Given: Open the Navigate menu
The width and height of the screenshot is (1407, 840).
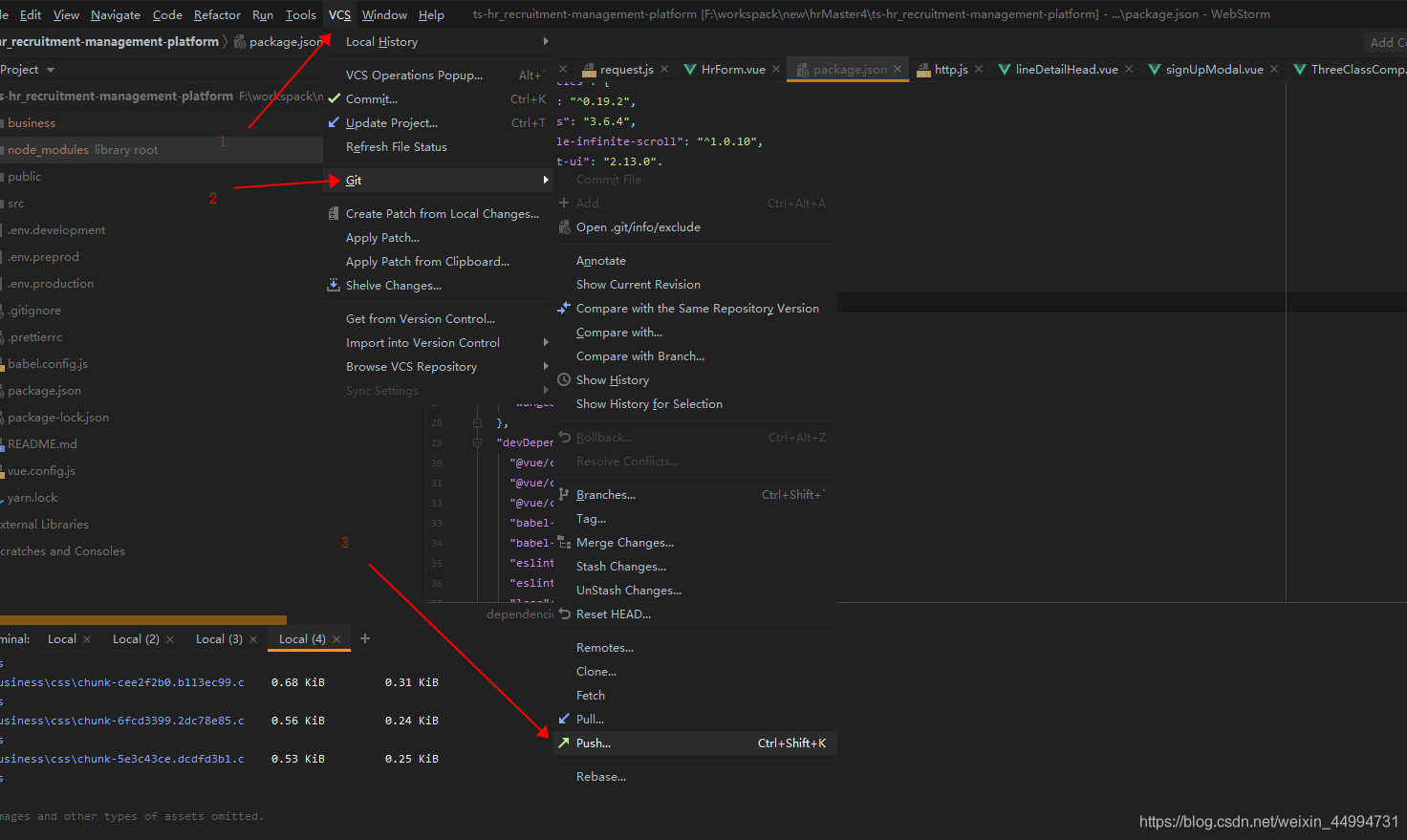Looking at the screenshot, I should tap(116, 14).
